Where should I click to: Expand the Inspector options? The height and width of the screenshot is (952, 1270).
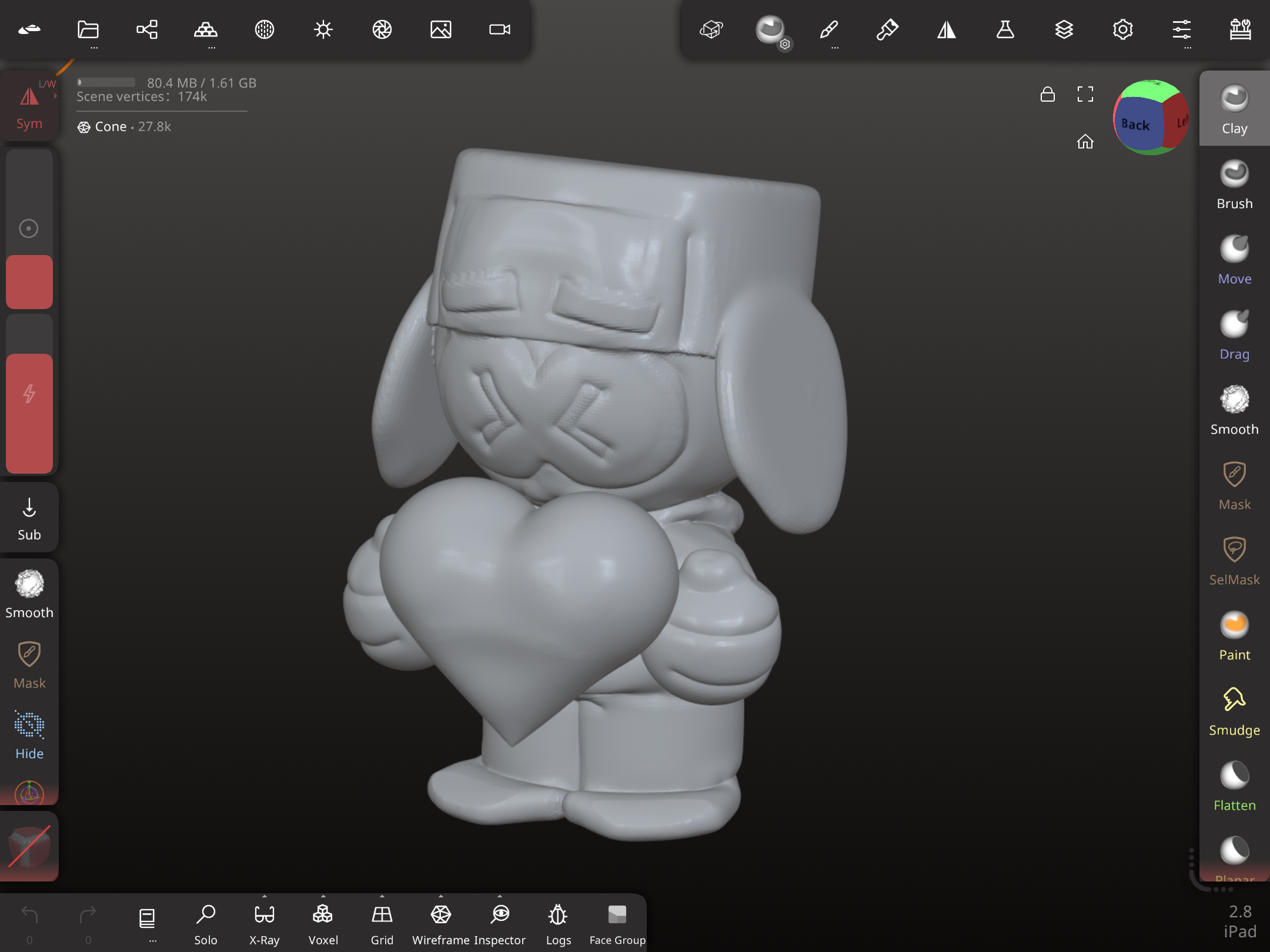tap(499, 897)
